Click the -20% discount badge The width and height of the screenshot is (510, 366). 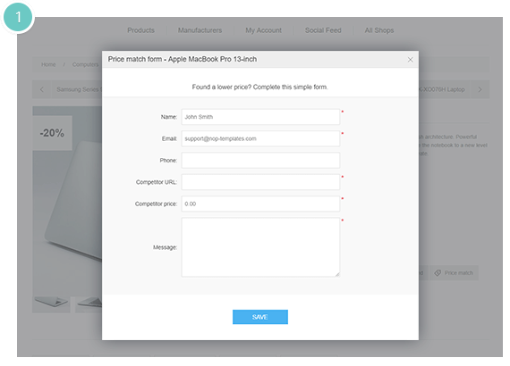tap(52, 133)
